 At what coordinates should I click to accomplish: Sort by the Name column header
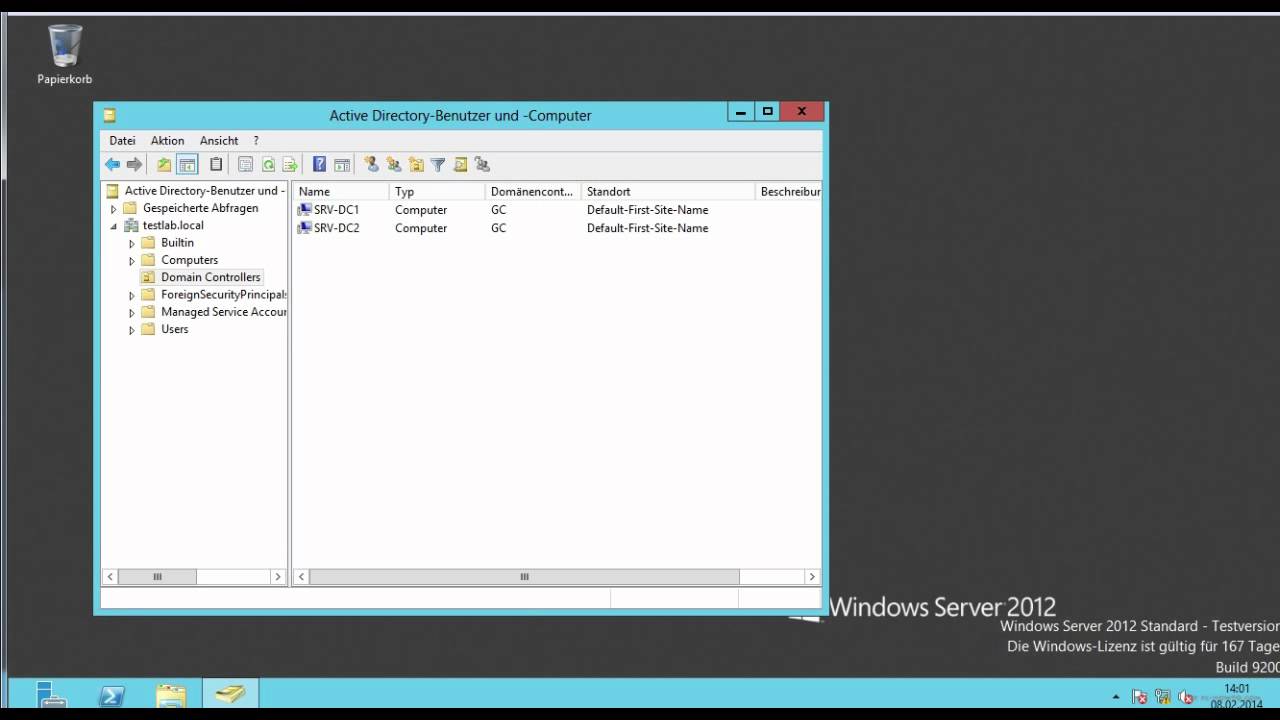(x=341, y=191)
